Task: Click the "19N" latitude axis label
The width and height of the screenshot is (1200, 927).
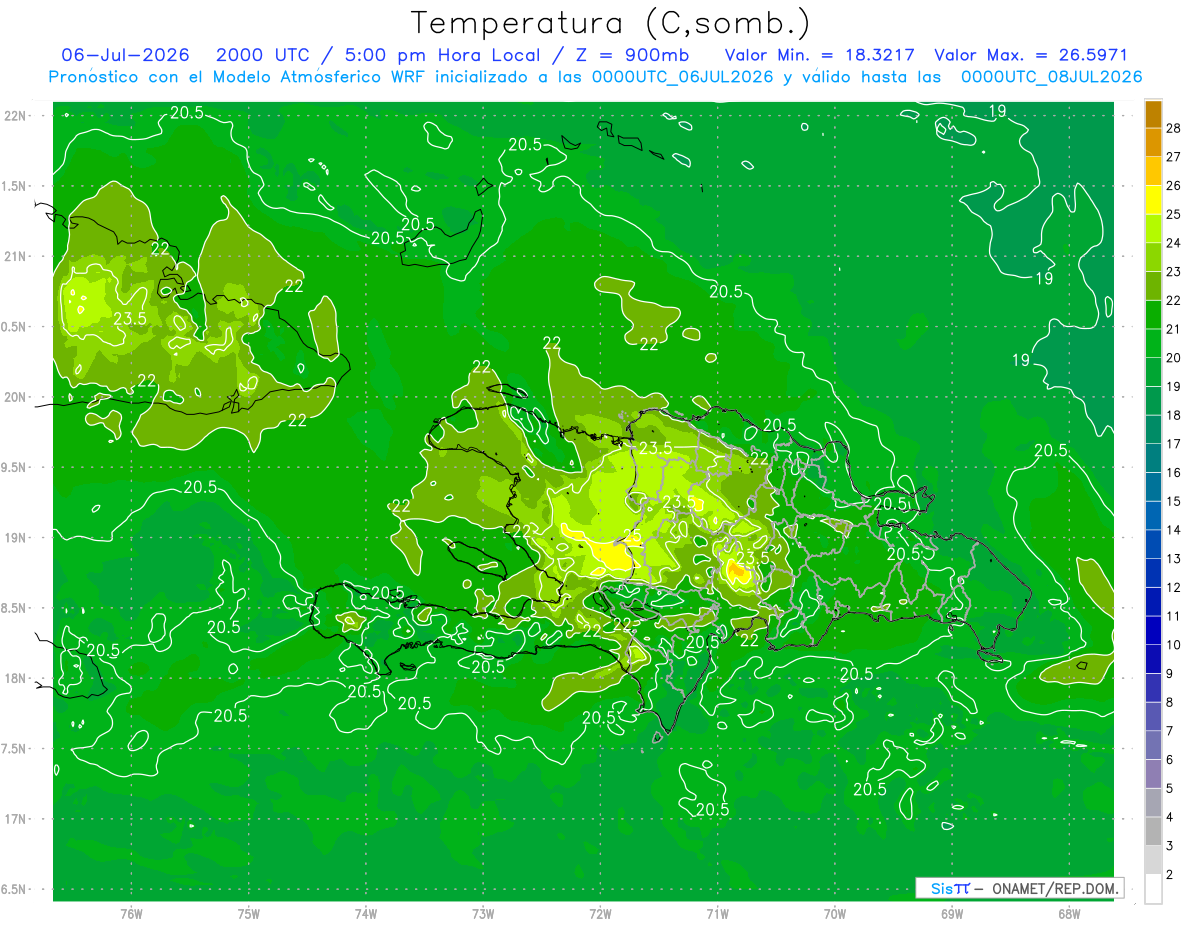Action: click(15, 538)
